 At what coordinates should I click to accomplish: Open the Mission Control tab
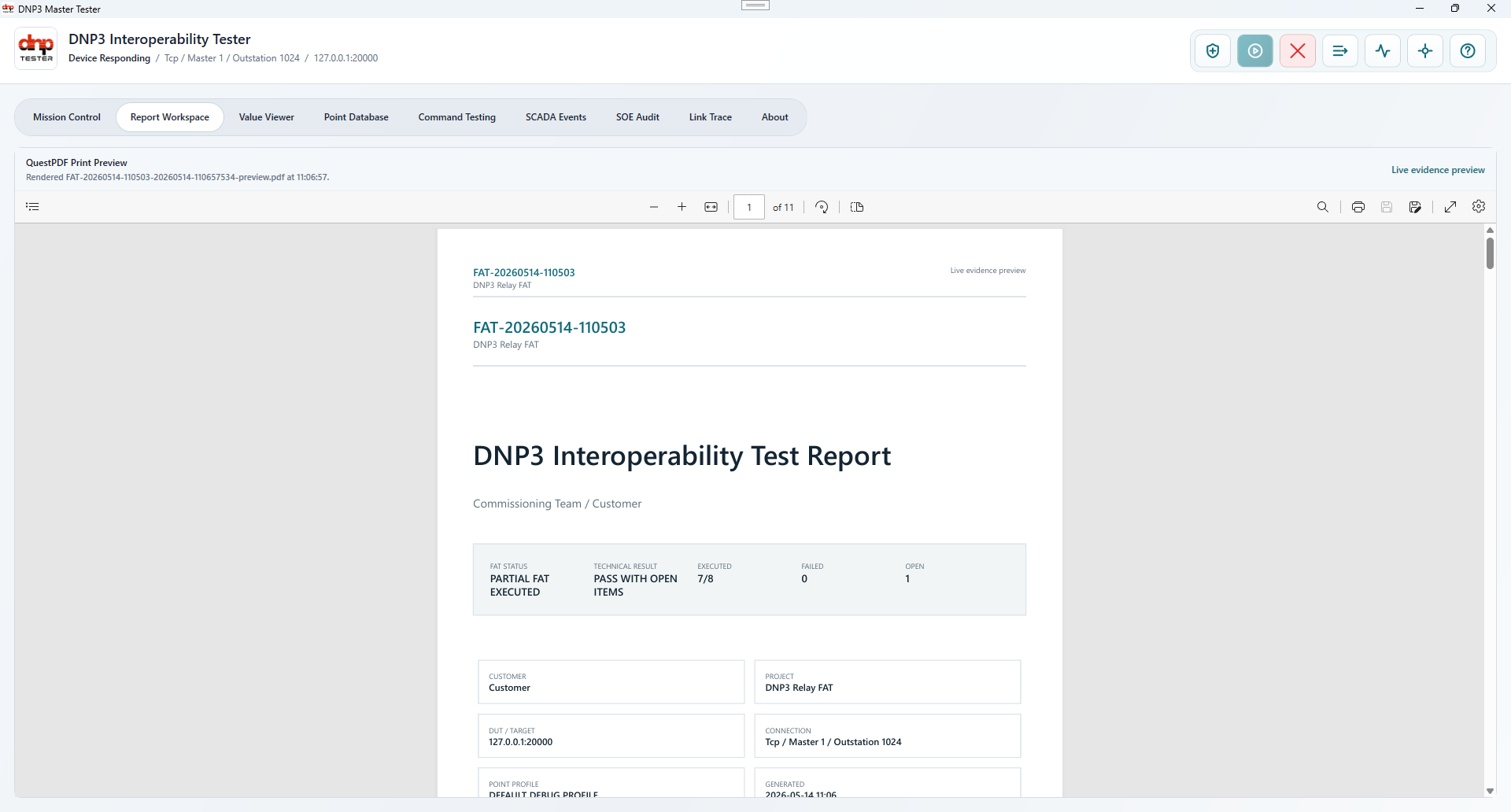67,117
